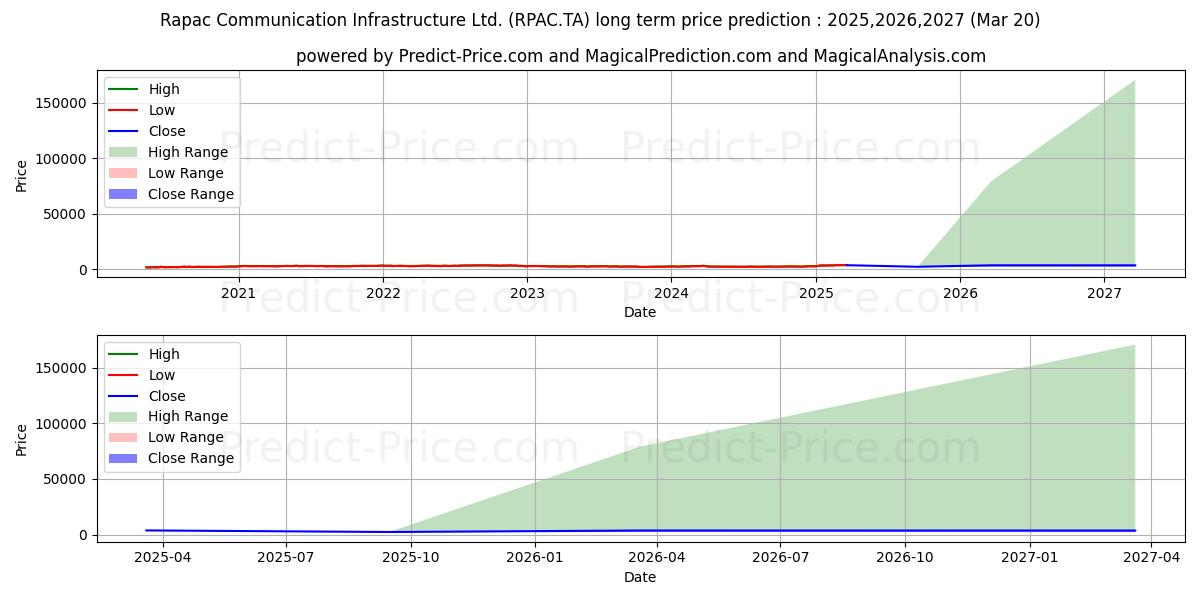Click the blue Close Range swatch, top legend
Screen dimensions: 1200x600
click(126, 194)
